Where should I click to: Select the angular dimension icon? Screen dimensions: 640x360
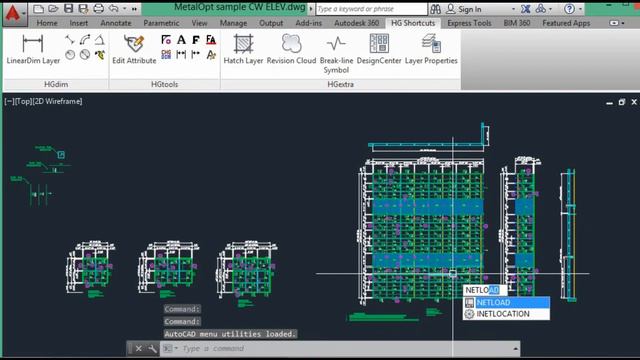(100, 40)
